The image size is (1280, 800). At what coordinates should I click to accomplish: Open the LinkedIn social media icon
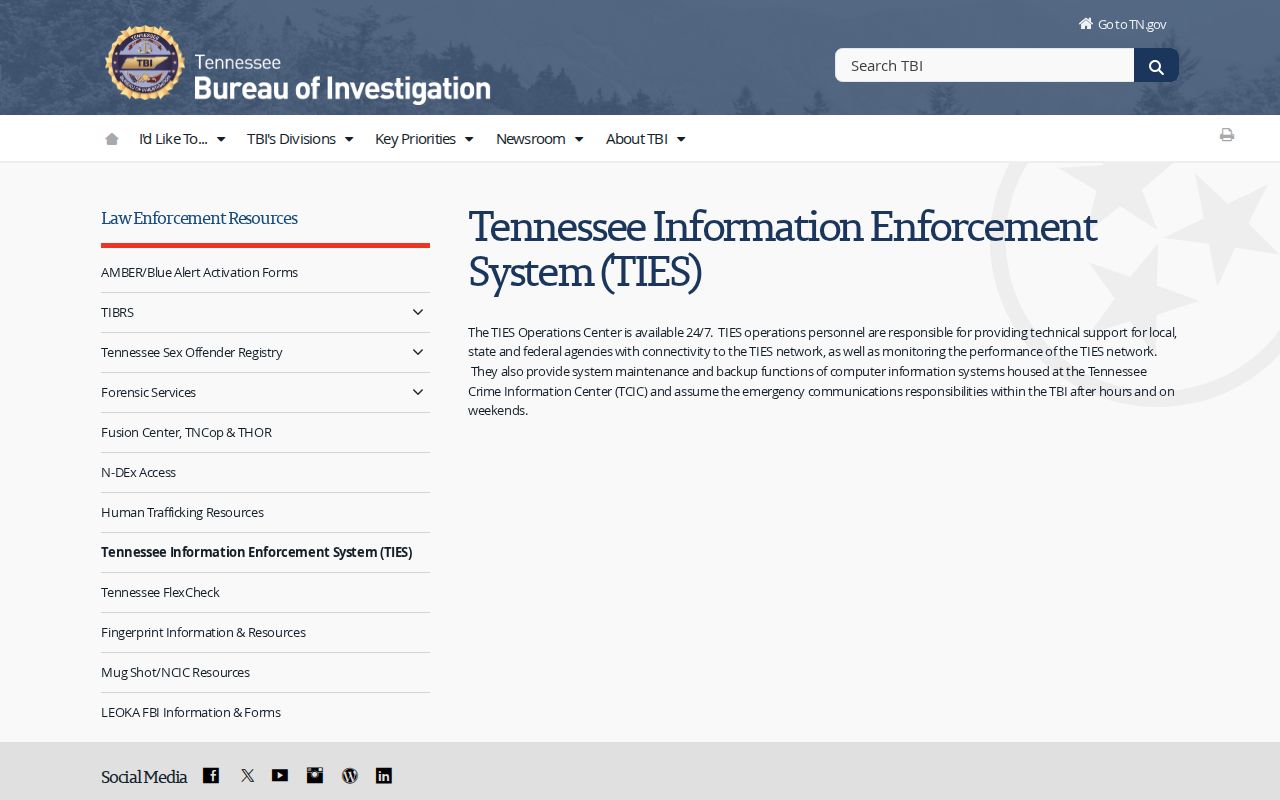pos(384,775)
